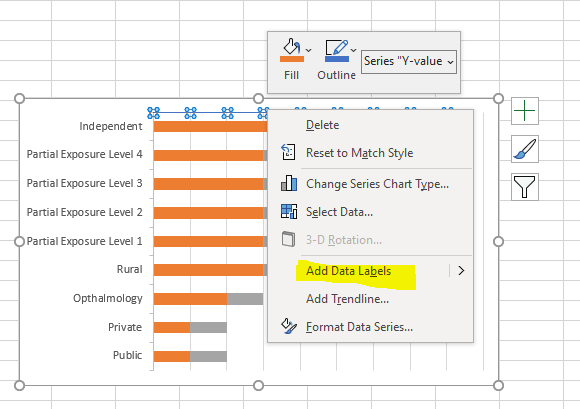580x409 pixels.
Task: Click the Rural axis label
Action: tap(129, 269)
